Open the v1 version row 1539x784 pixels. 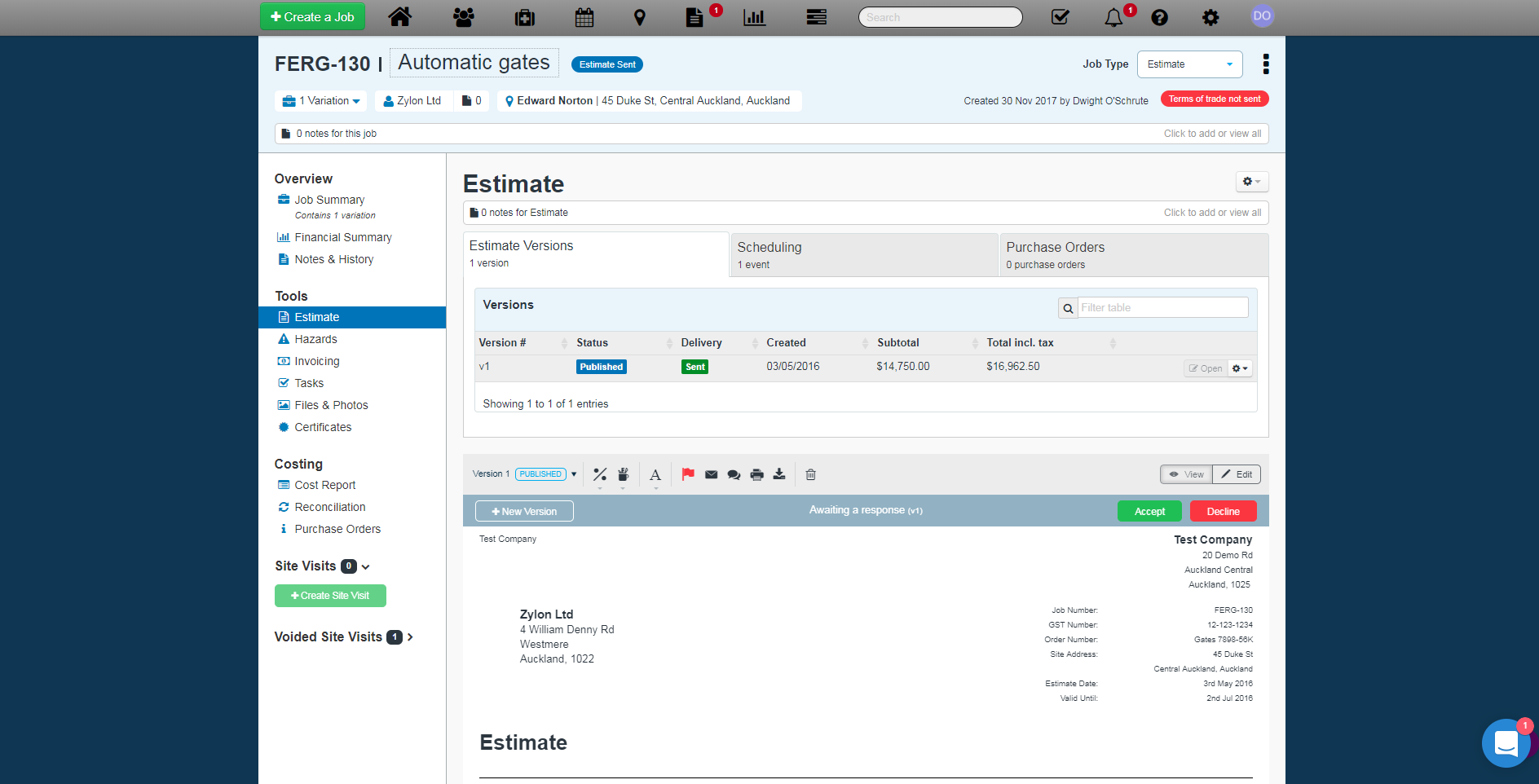866,368
